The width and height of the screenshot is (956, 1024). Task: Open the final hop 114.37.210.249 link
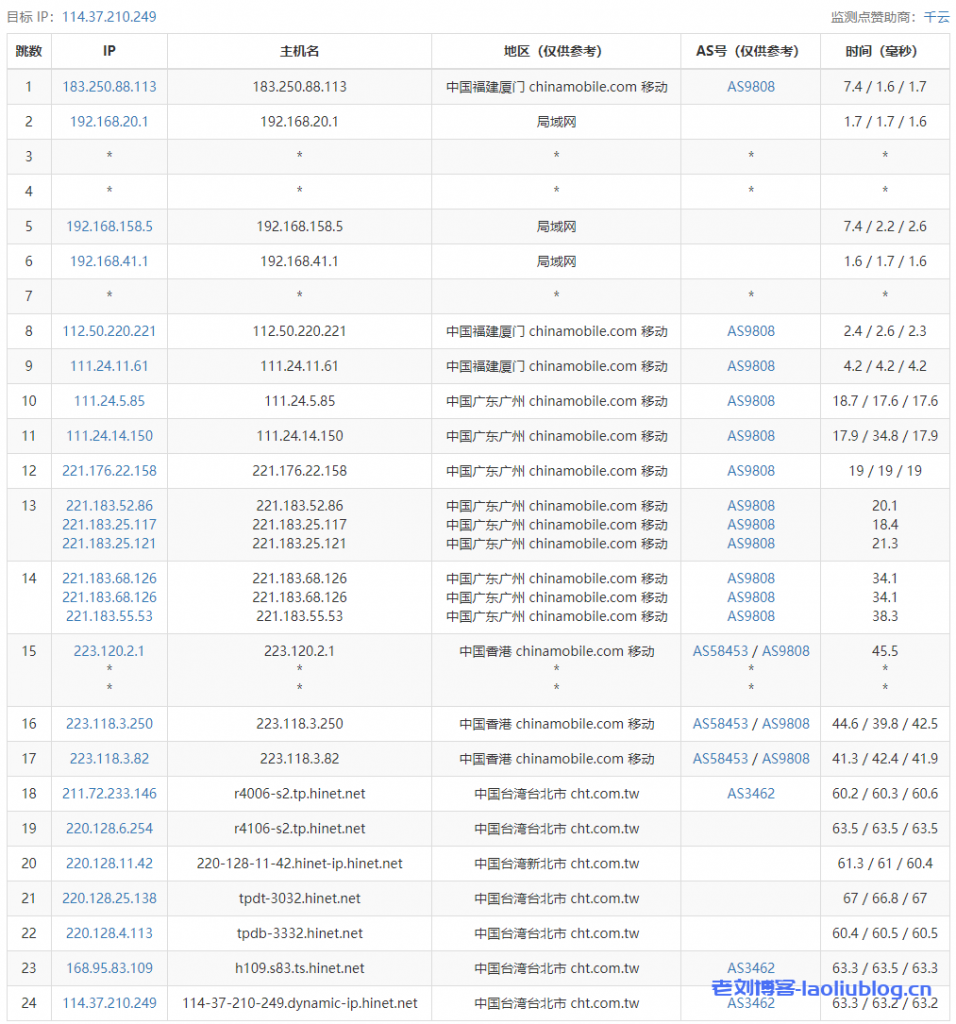pos(109,1003)
